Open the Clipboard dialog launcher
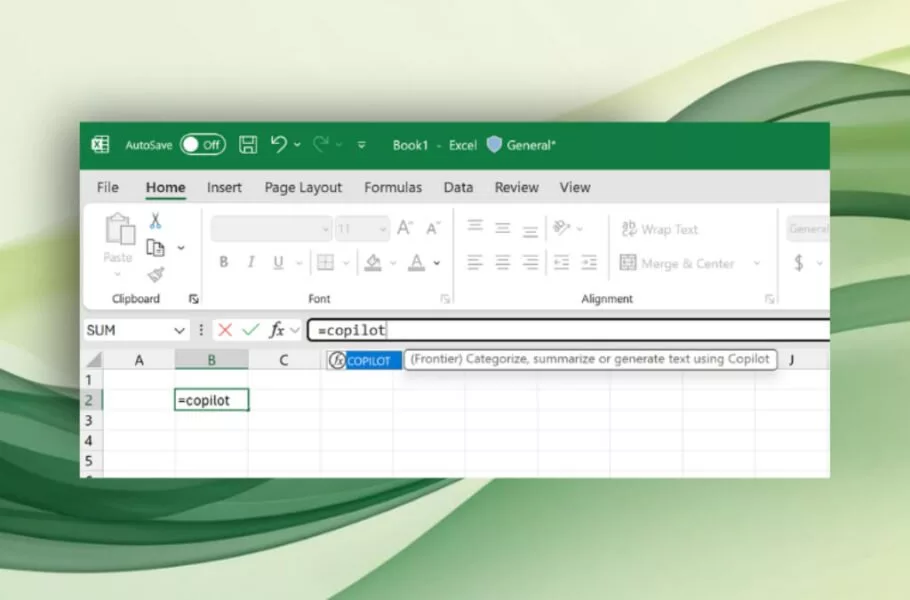 [194, 299]
